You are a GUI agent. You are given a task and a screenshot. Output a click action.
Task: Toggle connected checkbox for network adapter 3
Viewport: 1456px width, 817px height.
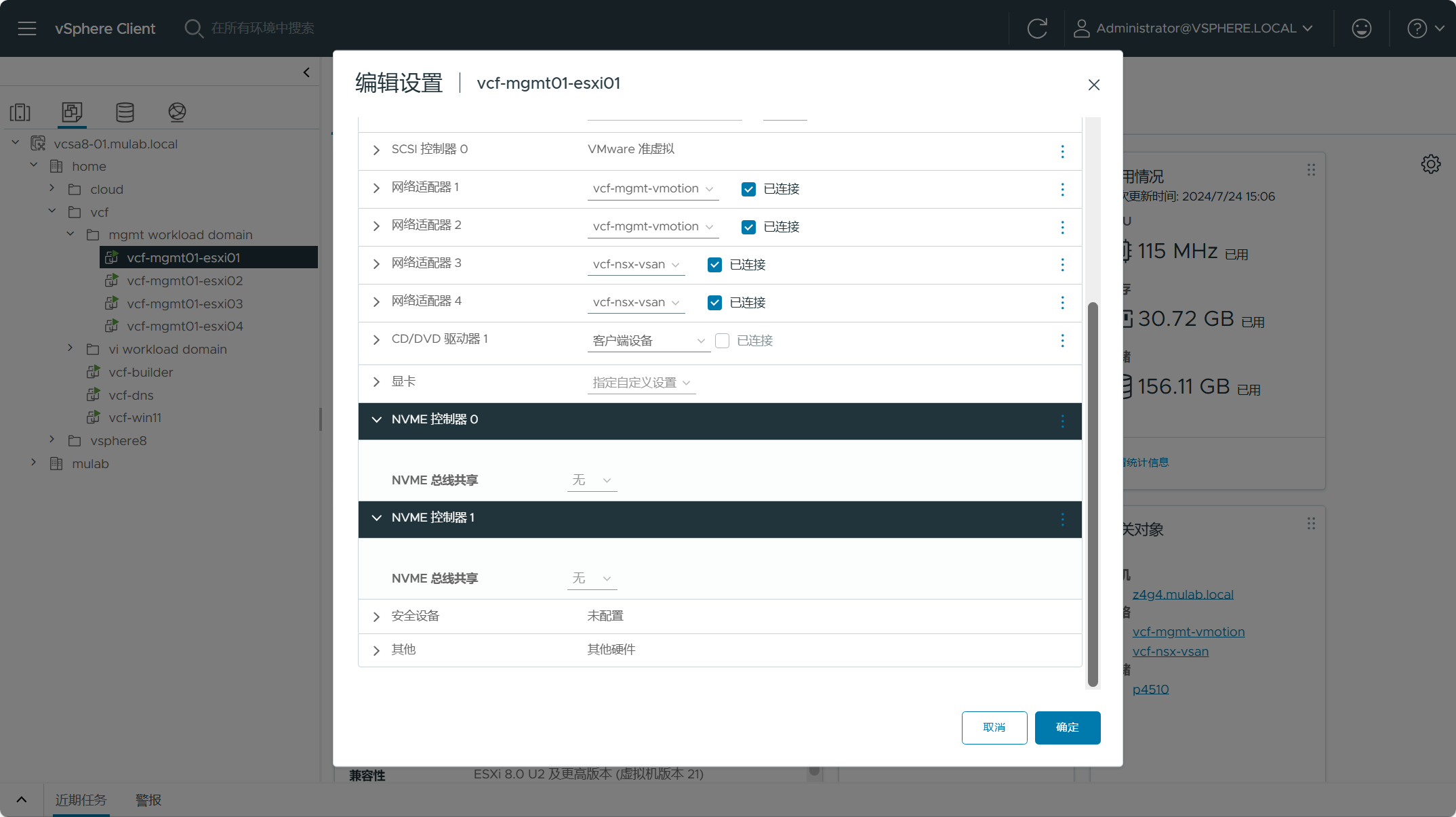(x=714, y=265)
